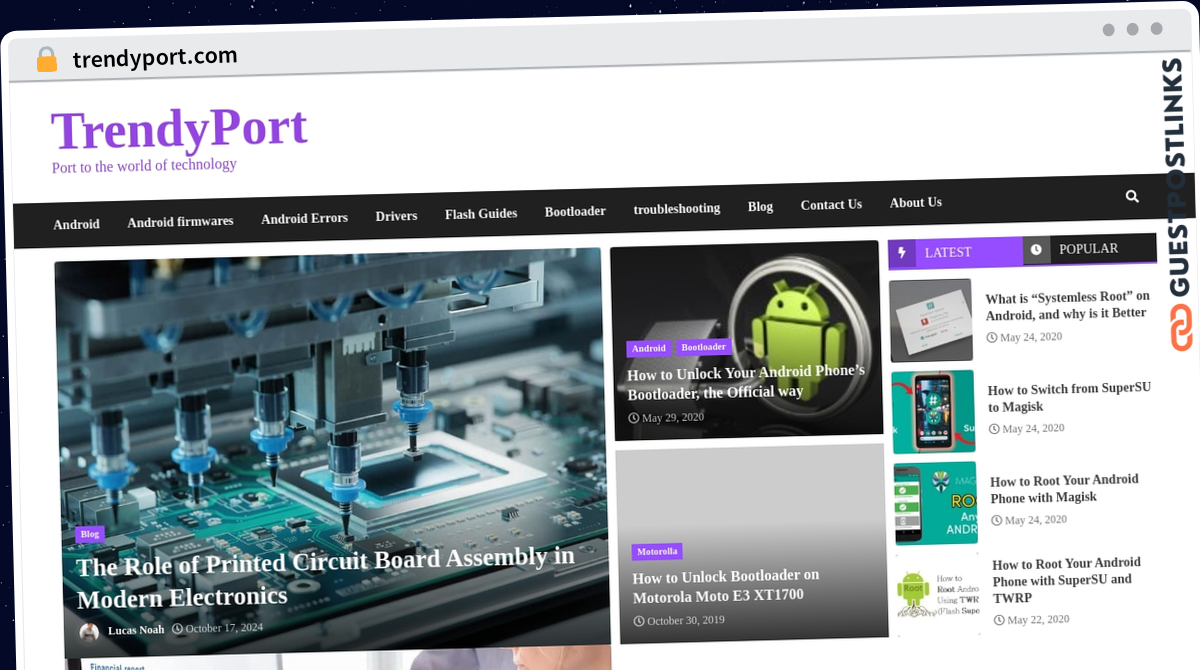Navigate to the Bootloader menu item
Viewport: 1200px width, 670px height.
[x=575, y=211]
